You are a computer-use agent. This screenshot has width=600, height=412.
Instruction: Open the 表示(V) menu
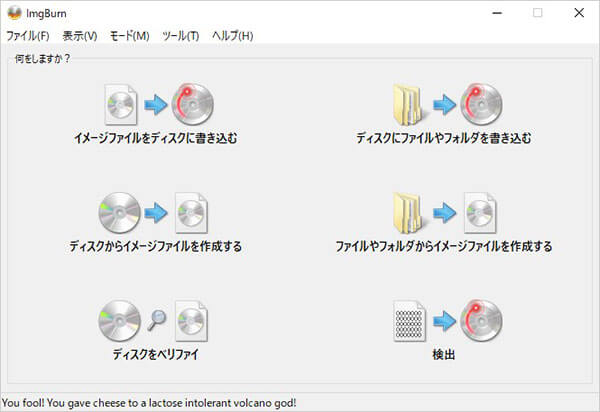pyautogui.click(x=80, y=36)
